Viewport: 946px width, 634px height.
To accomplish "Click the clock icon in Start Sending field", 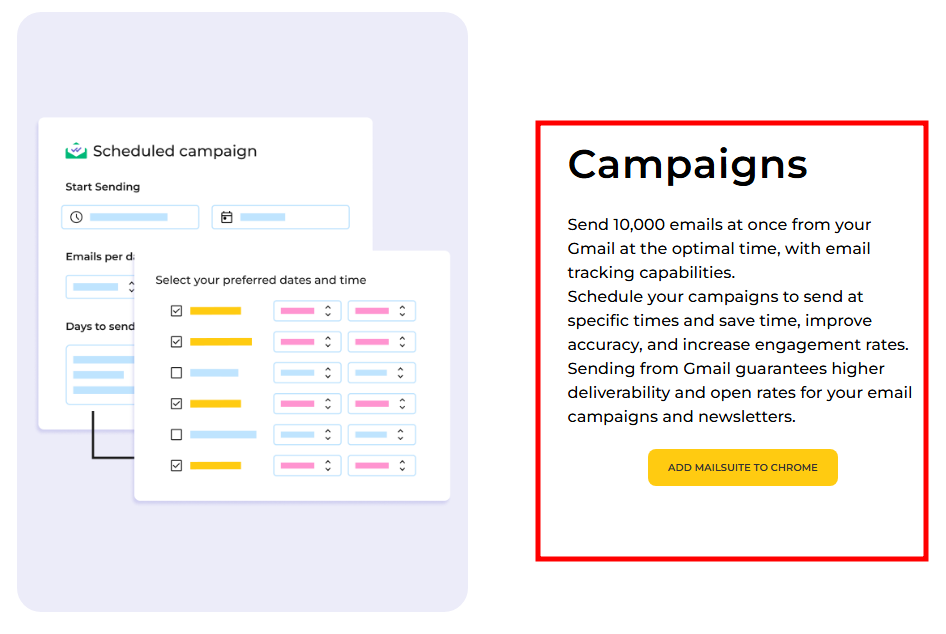I will pyautogui.click(x=76, y=217).
